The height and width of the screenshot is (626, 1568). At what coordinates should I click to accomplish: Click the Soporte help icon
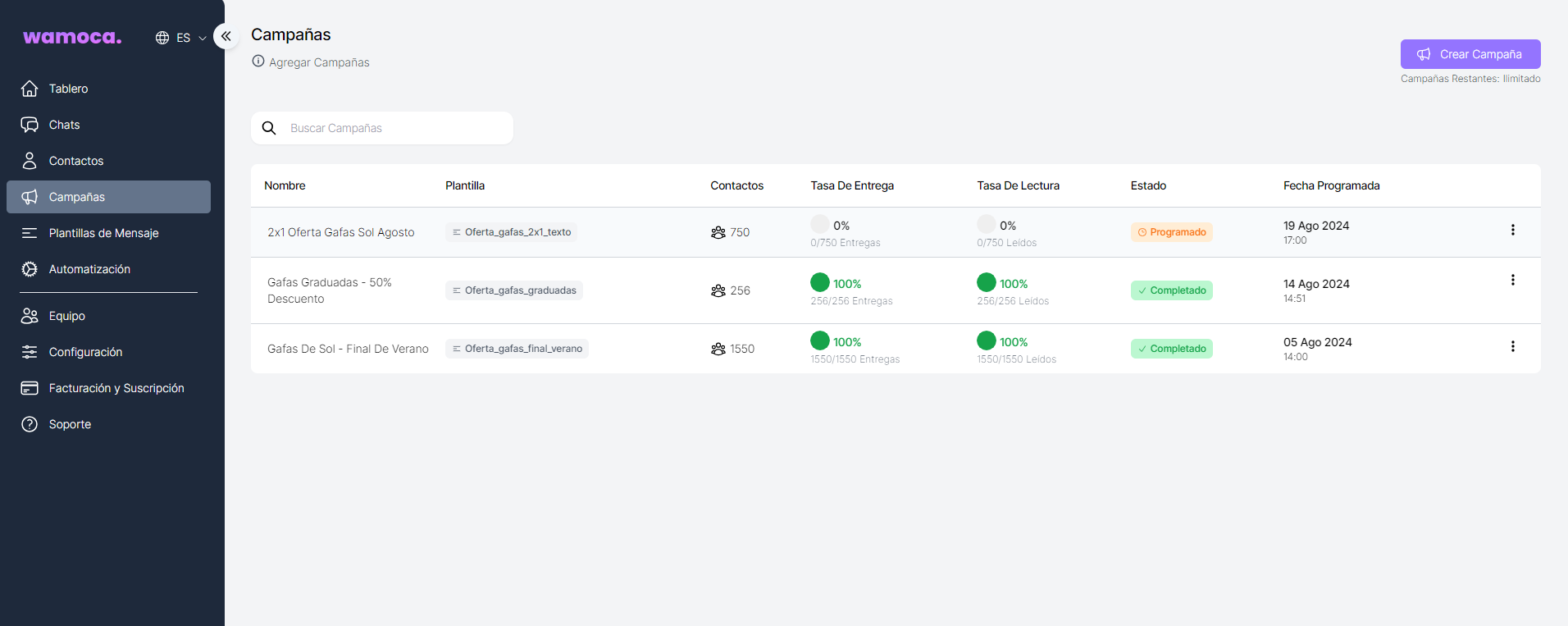click(30, 424)
